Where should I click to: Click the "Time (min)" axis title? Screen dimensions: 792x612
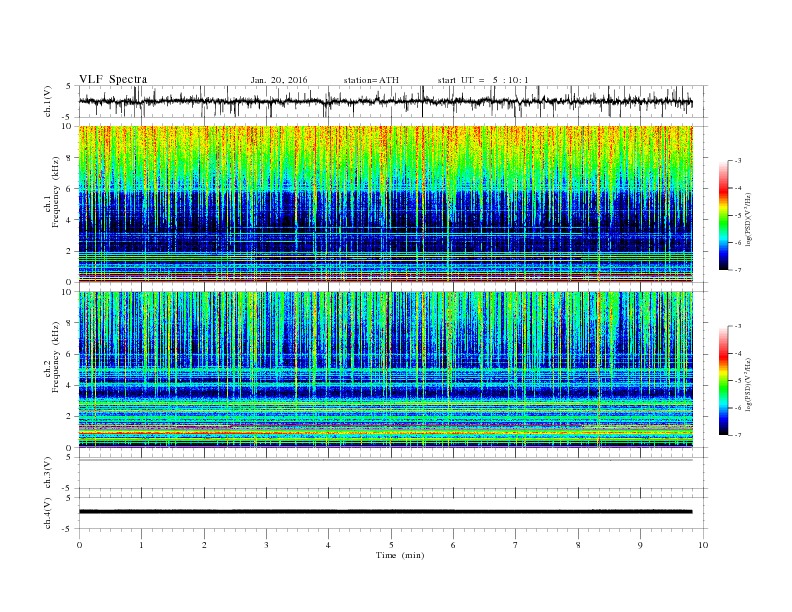400,555
